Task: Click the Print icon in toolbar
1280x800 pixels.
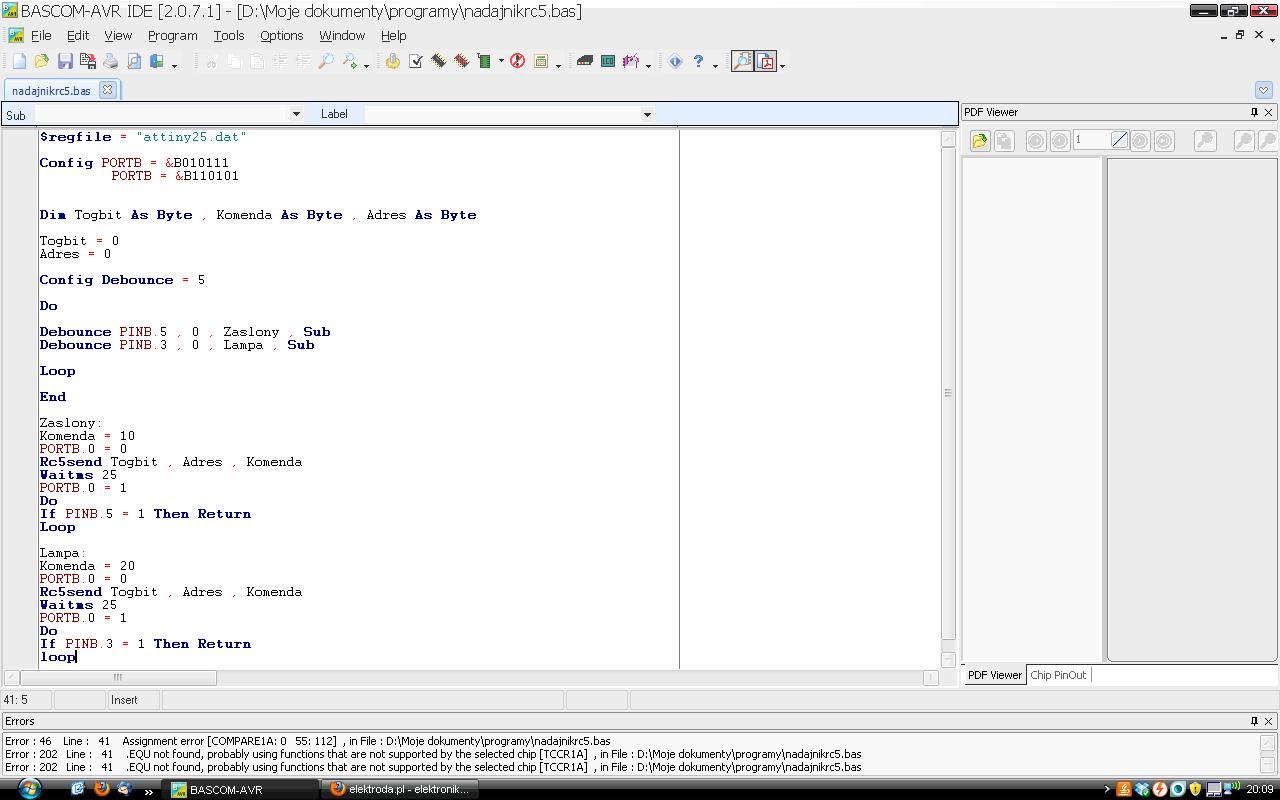Action: (x=111, y=62)
